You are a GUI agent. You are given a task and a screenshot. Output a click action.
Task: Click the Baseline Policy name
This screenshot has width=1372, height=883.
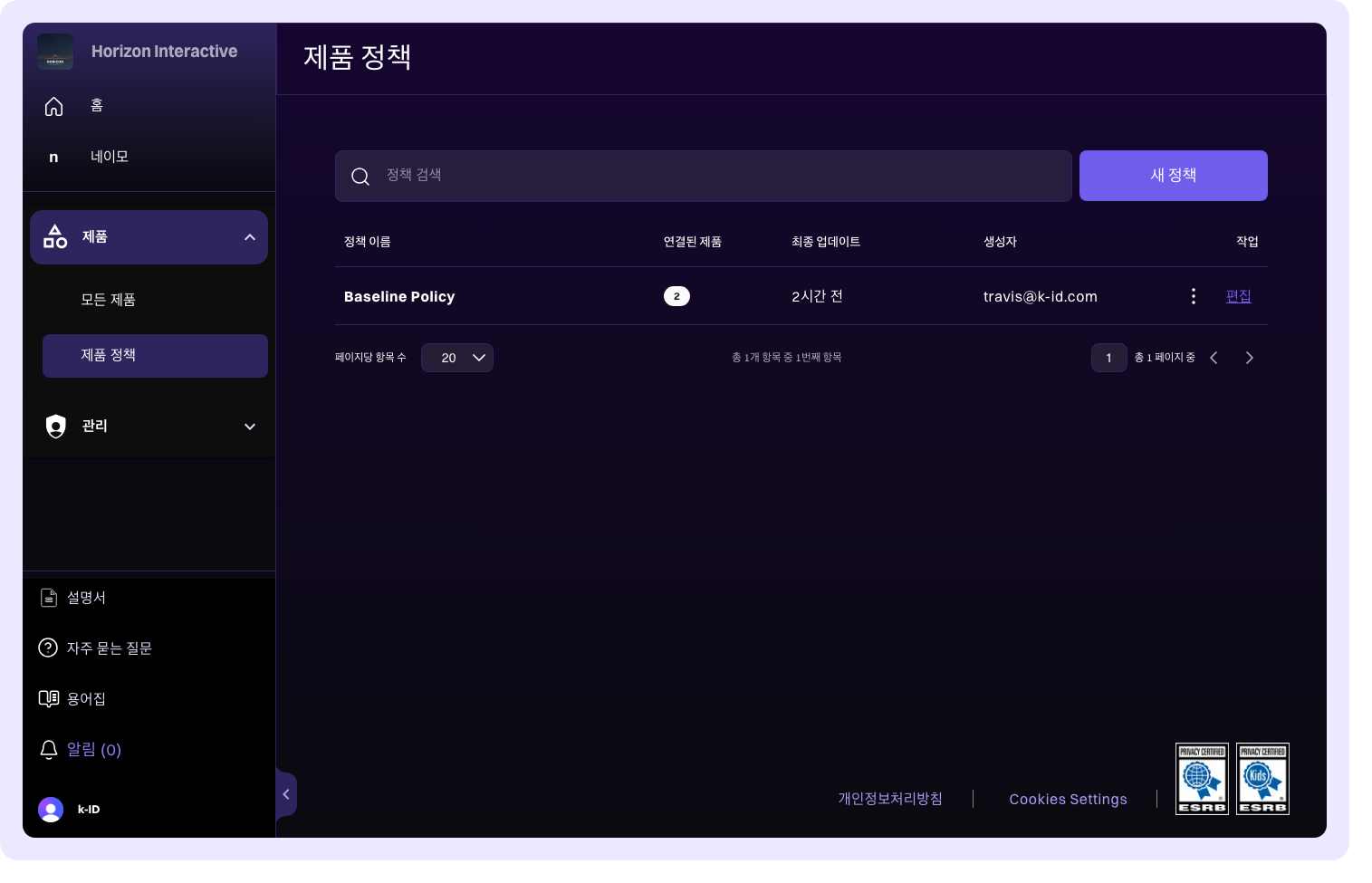(x=399, y=297)
